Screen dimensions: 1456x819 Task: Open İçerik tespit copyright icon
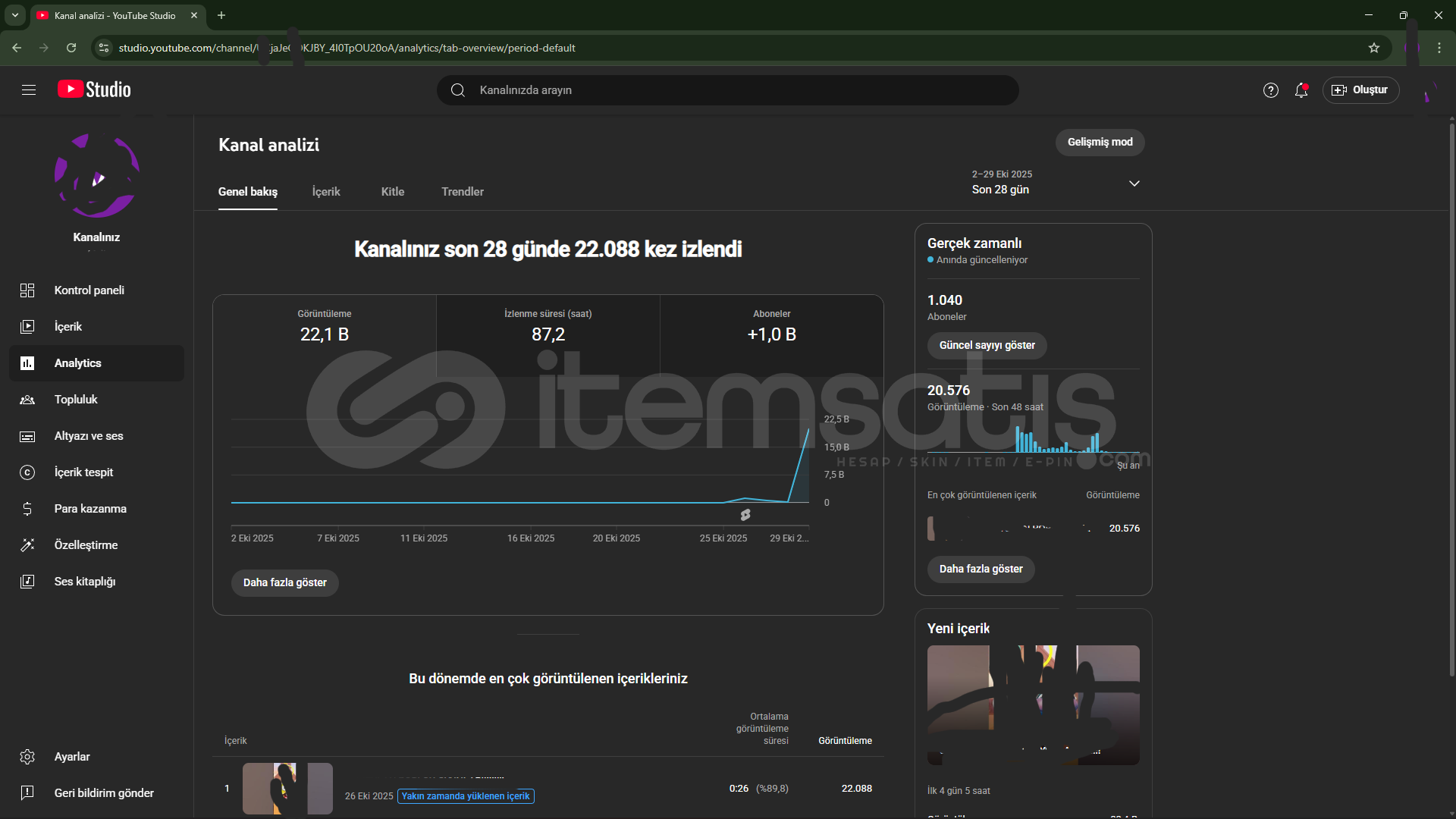tap(27, 472)
